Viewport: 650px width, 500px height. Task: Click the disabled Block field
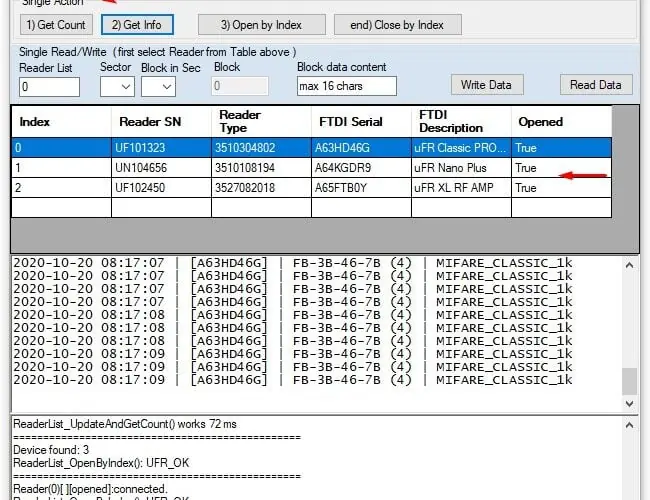pyautogui.click(x=240, y=86)
